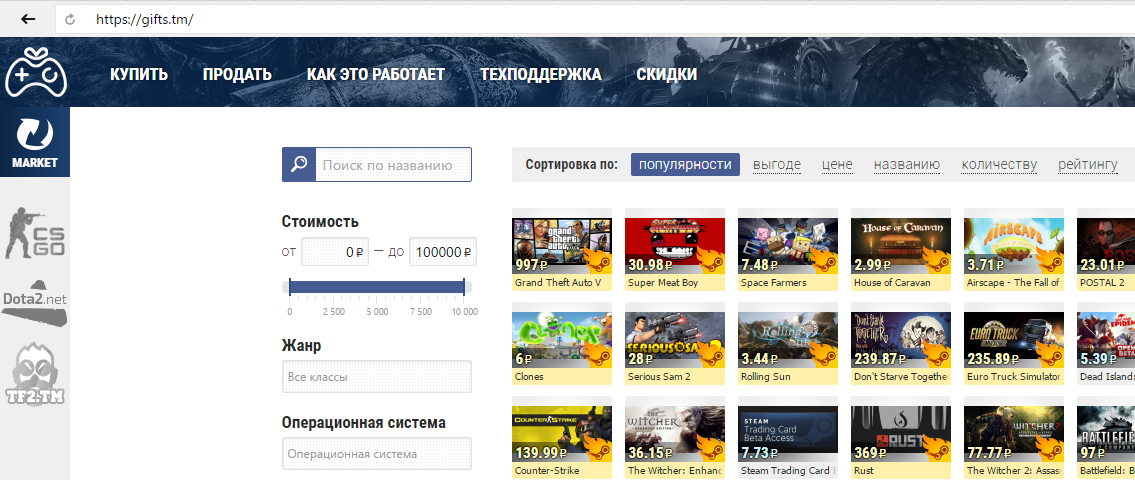The height and width of the screenshot is (480, 1135).
Task: Open the POSTAL 2 thumbnail
Action: pos(1106,245)
